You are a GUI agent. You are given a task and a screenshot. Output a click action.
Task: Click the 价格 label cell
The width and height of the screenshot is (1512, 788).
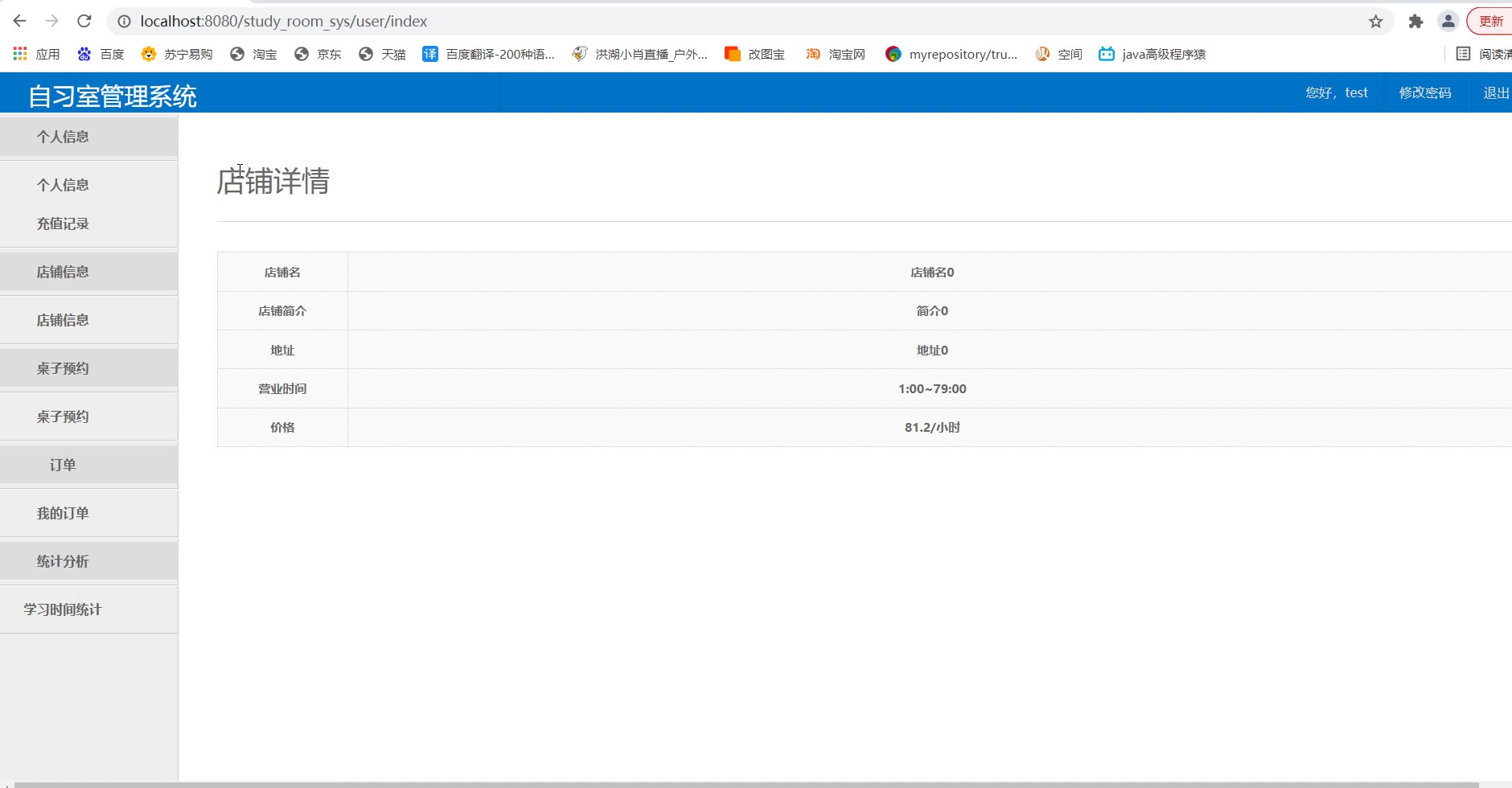pos(282,427)
